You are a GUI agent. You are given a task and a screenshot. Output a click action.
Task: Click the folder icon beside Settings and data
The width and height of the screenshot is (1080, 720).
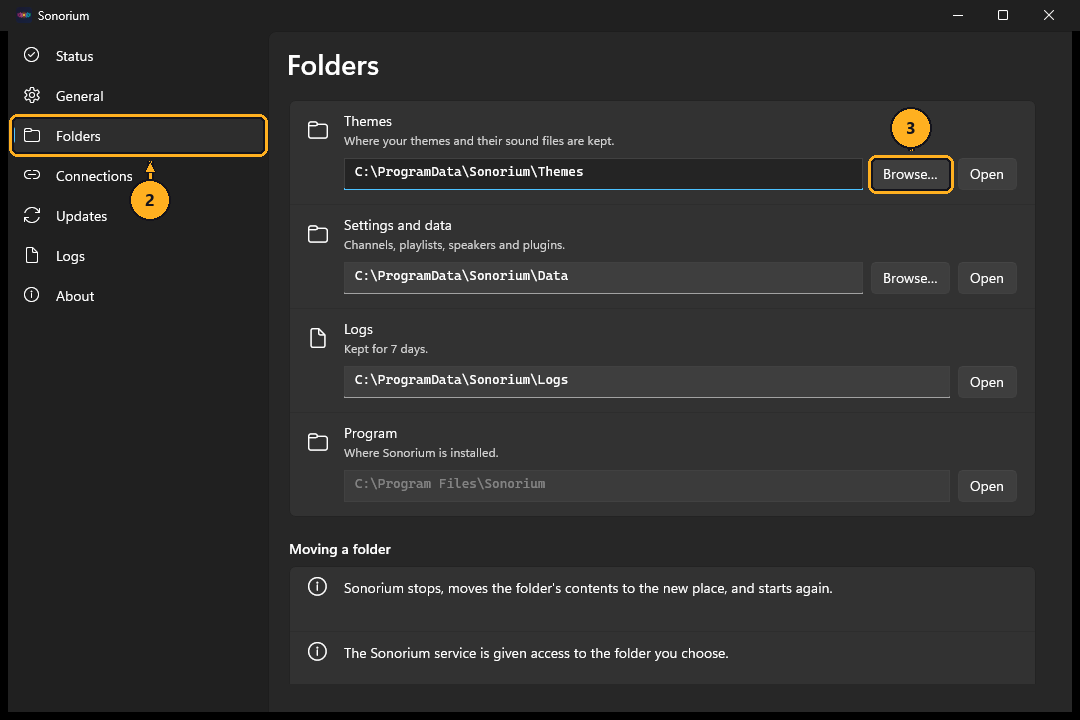318,234
